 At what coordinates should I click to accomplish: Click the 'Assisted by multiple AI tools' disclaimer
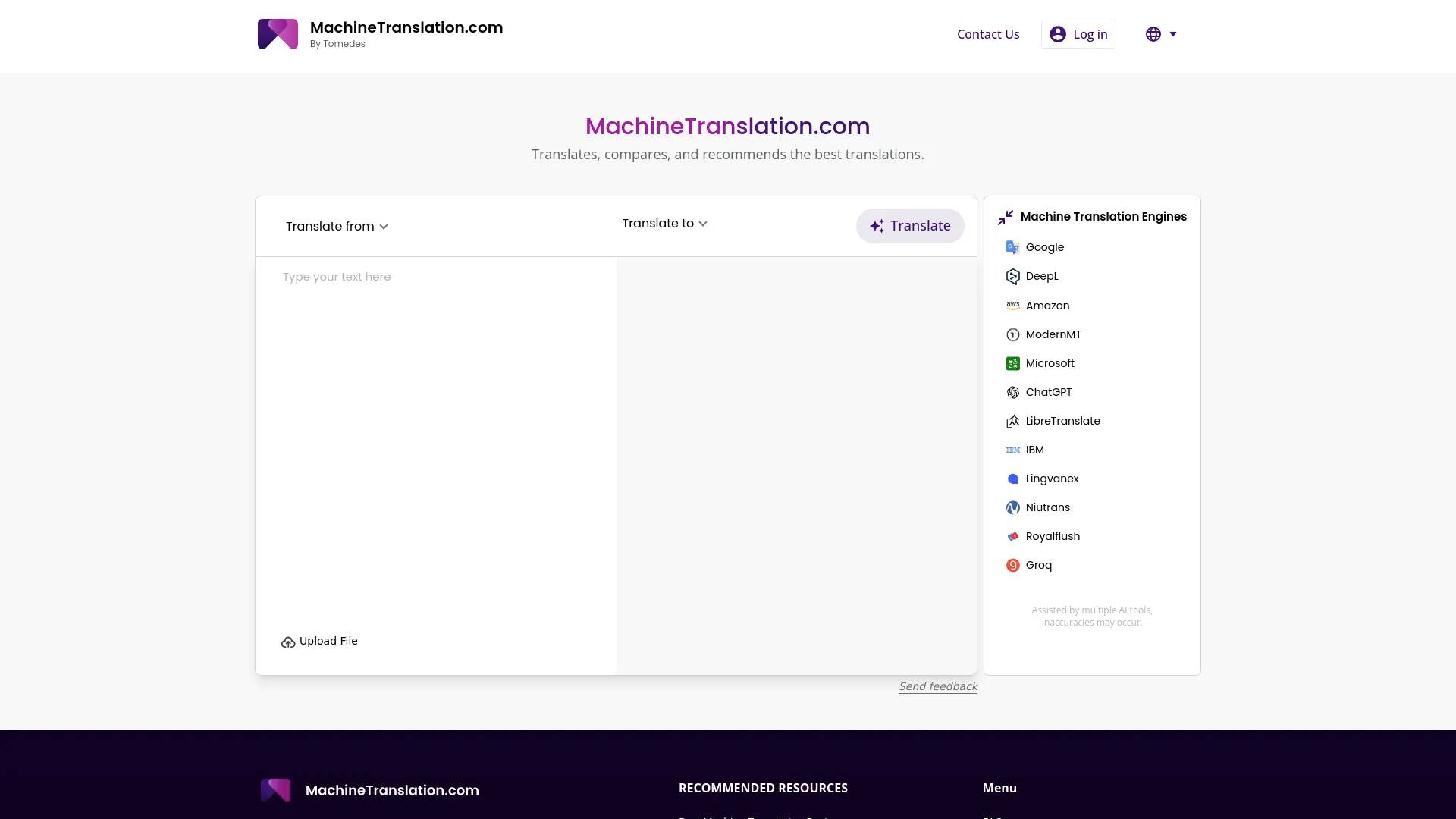pyautogui.click(x=1091, y=616)
